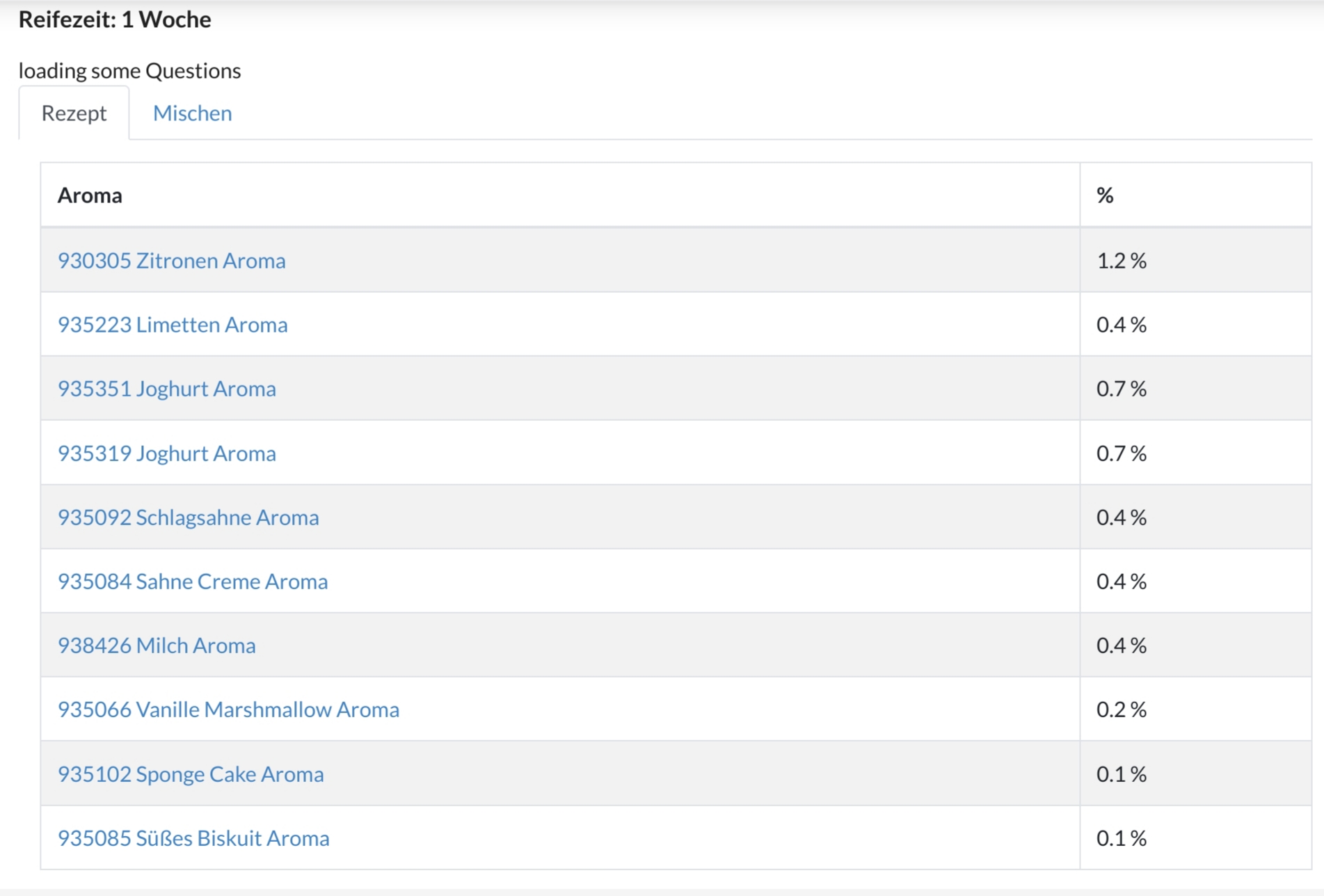
Task: Open 935066 Vanille Marshmallow Aroma link
Action: click(x=228, y=709)
